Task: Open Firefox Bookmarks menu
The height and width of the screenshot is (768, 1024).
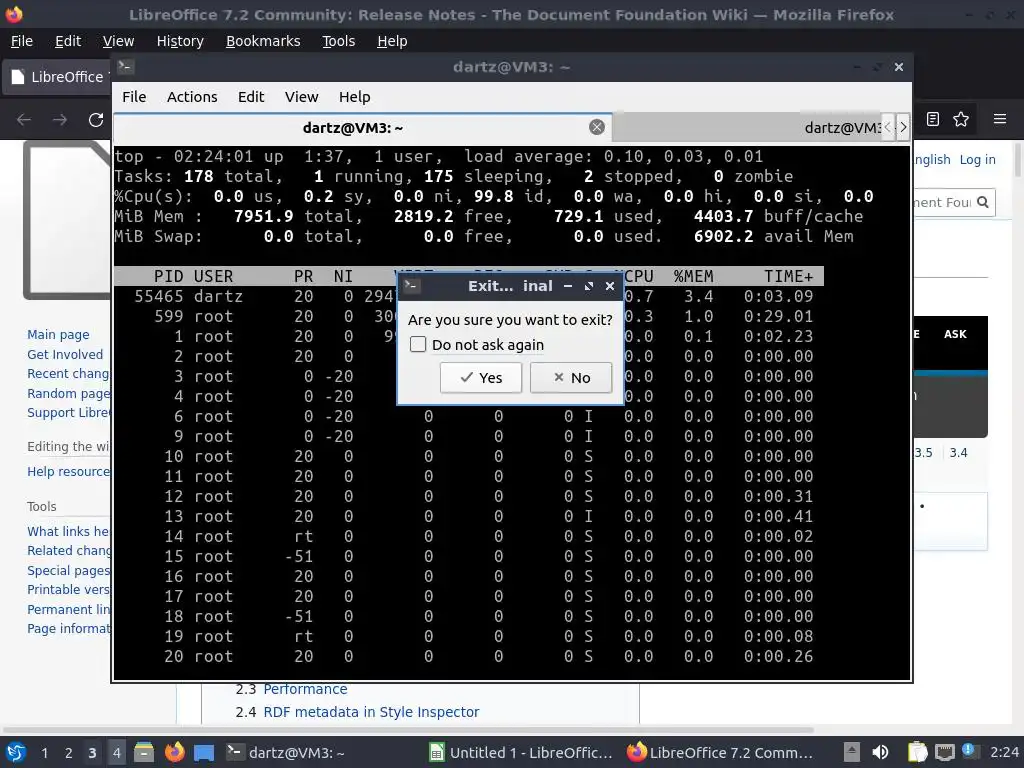Action: pyautogui.click(x=263, y=41)
